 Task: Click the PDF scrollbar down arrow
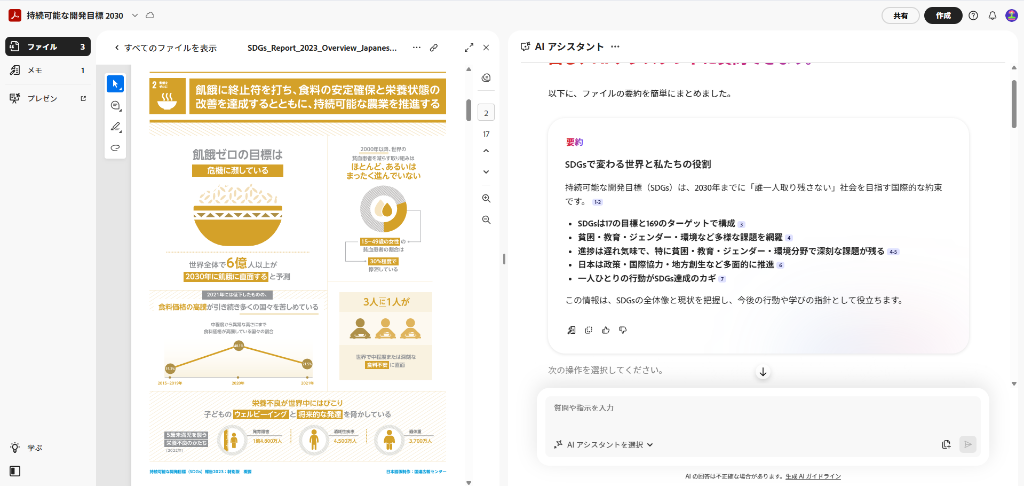tap(468, 482)
